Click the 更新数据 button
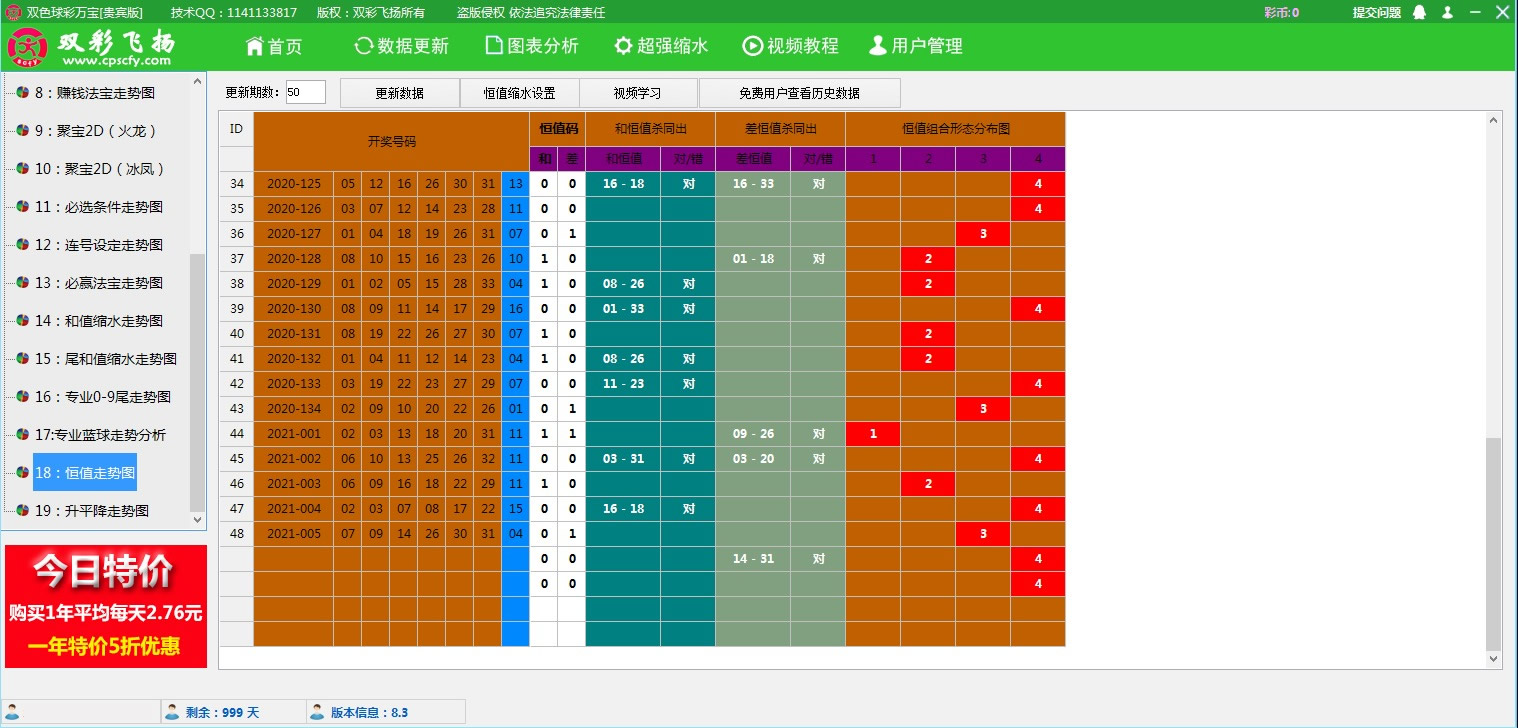 [399, 93]
